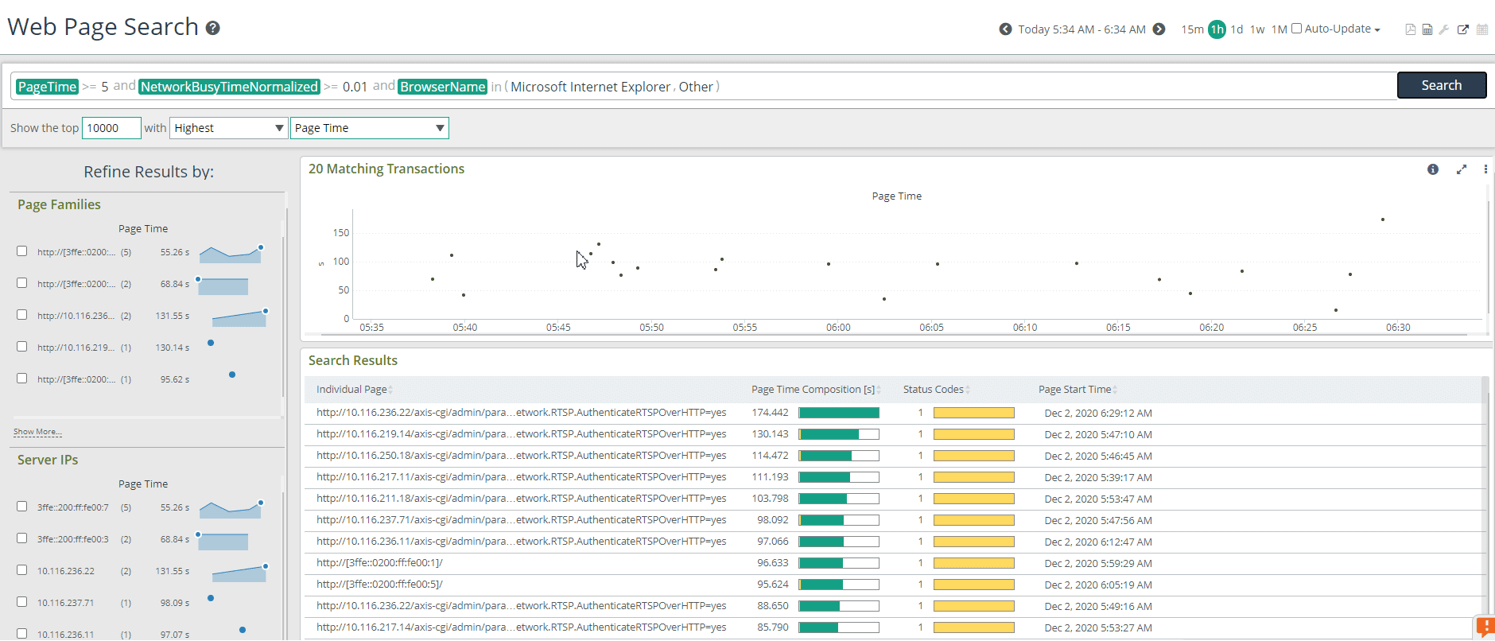
Task: Check the first Page Families checkbox
Action: click(22, 251)
